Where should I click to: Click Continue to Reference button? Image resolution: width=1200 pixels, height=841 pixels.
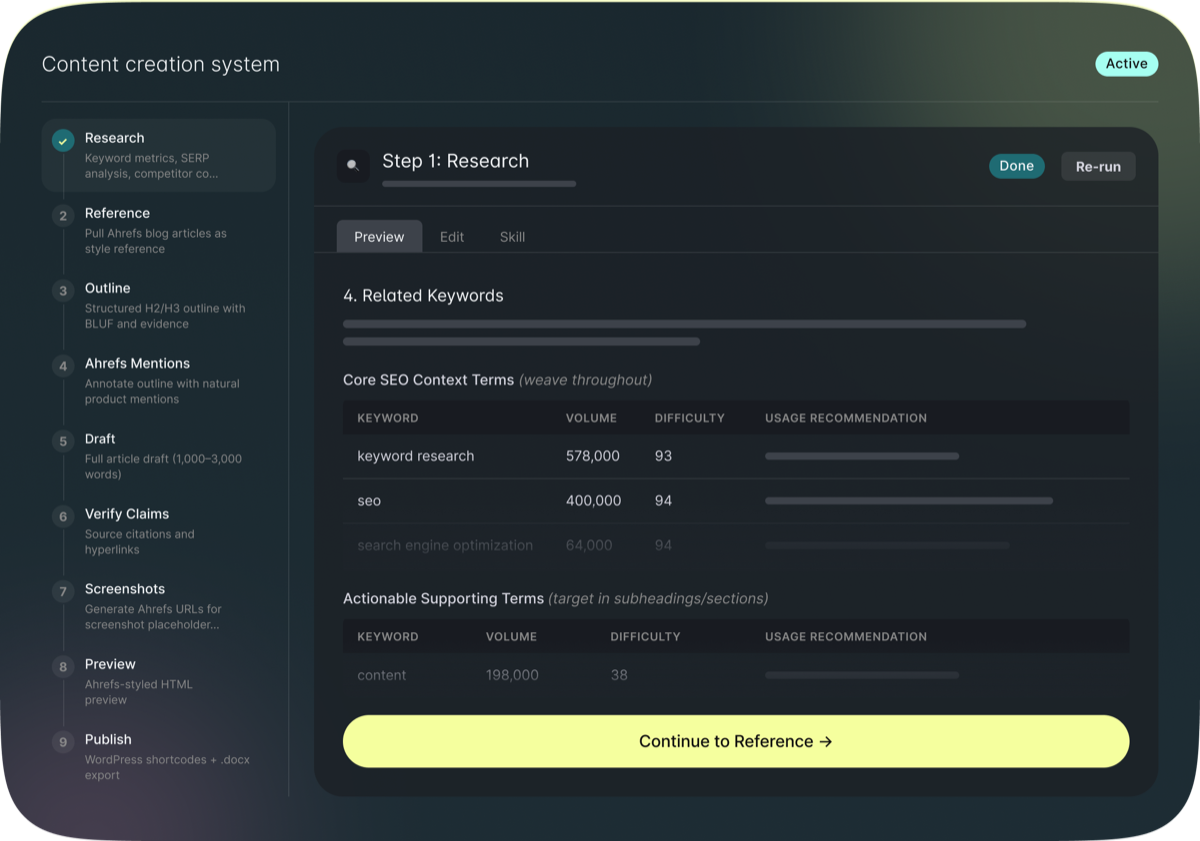click(736, 741)
